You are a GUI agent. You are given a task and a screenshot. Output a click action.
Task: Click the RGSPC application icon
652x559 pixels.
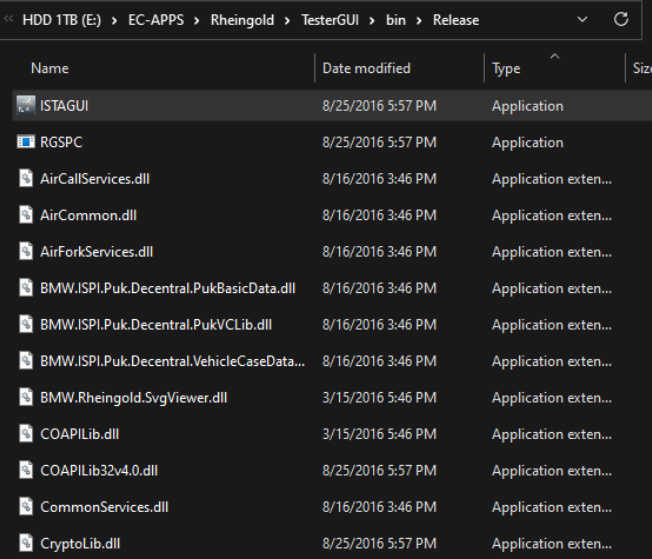25,142
